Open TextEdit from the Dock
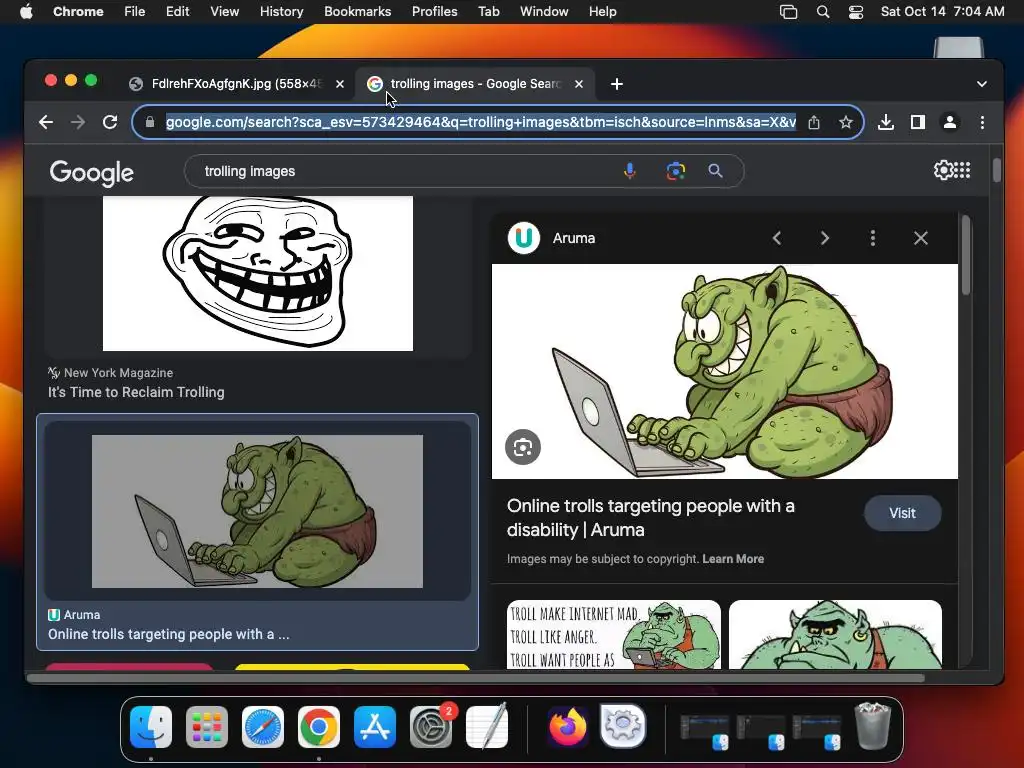 click(487, 727)
